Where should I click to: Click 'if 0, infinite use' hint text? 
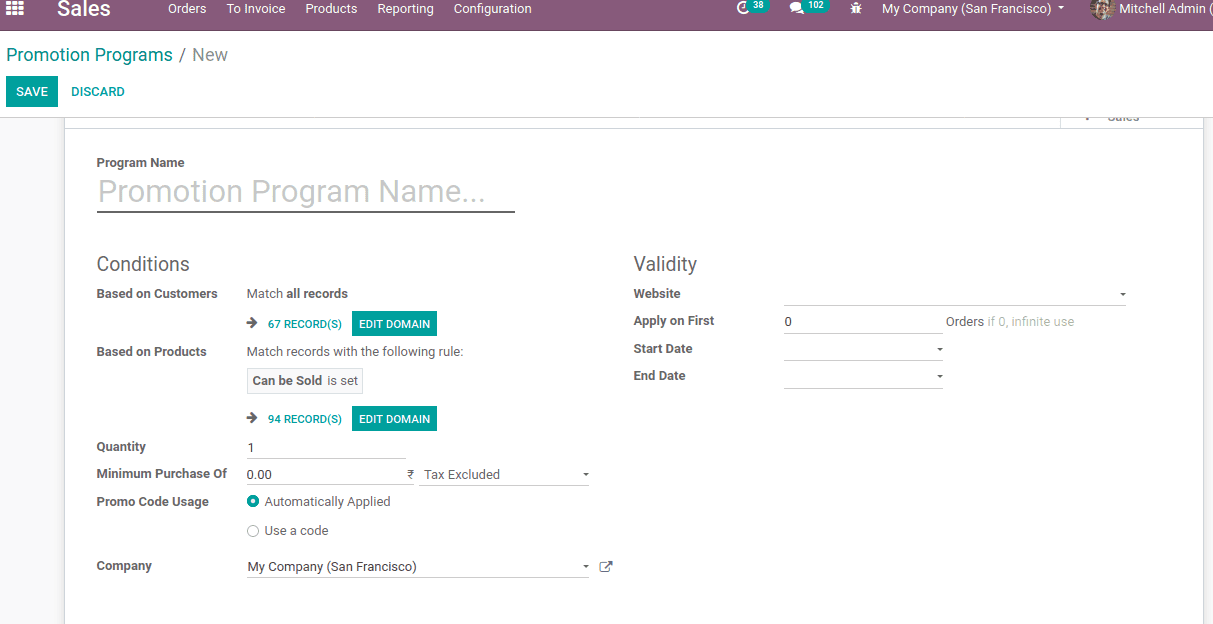click(1031, 322)
